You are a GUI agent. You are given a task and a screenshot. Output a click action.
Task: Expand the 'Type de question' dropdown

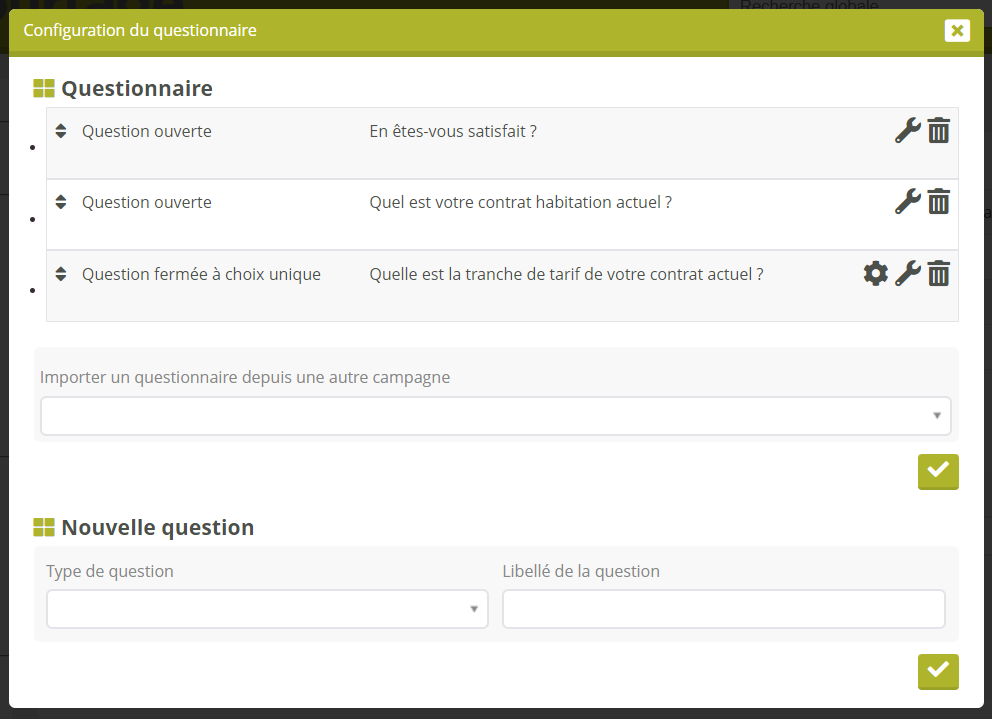[x=267, y=609]
